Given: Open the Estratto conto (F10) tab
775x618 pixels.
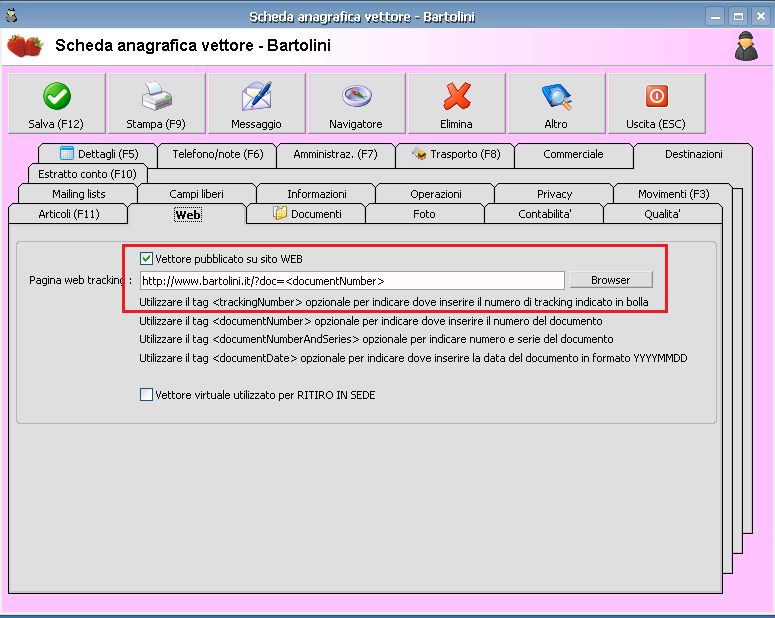Looking at the screenshot, I should (x=87, y=174).
